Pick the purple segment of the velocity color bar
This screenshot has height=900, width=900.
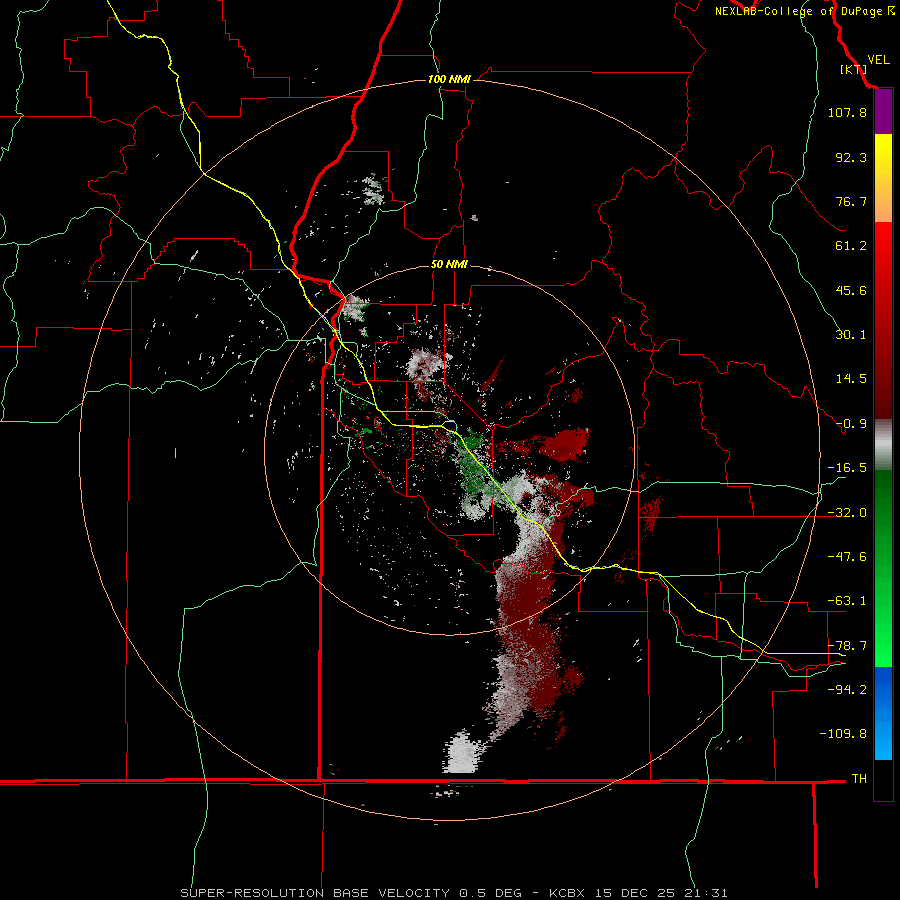point(883,112)
